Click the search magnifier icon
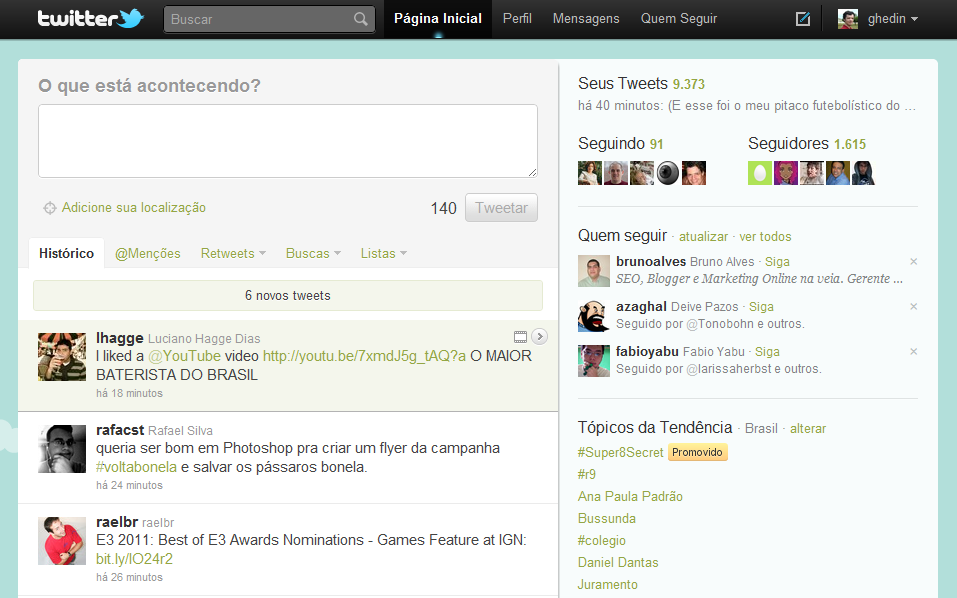This screenshot has width=957, height=598. [361, 19]
